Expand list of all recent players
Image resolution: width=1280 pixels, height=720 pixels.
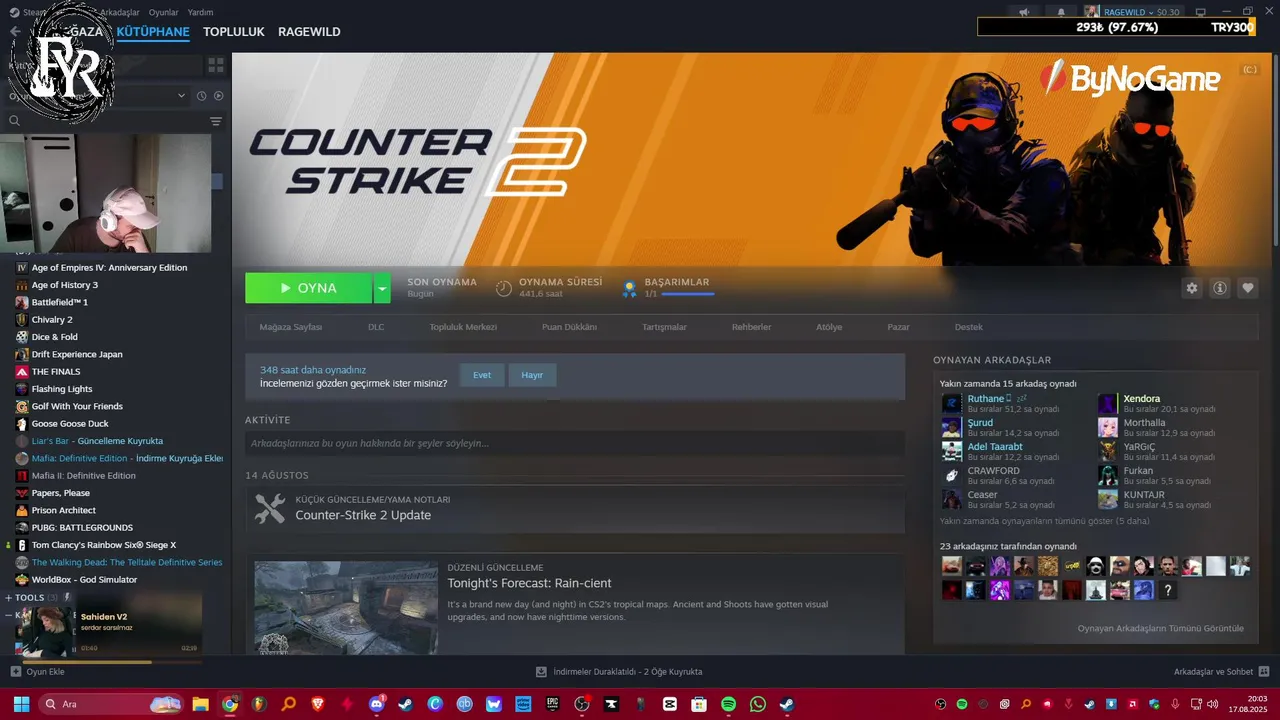click(x=1045, y=521)
